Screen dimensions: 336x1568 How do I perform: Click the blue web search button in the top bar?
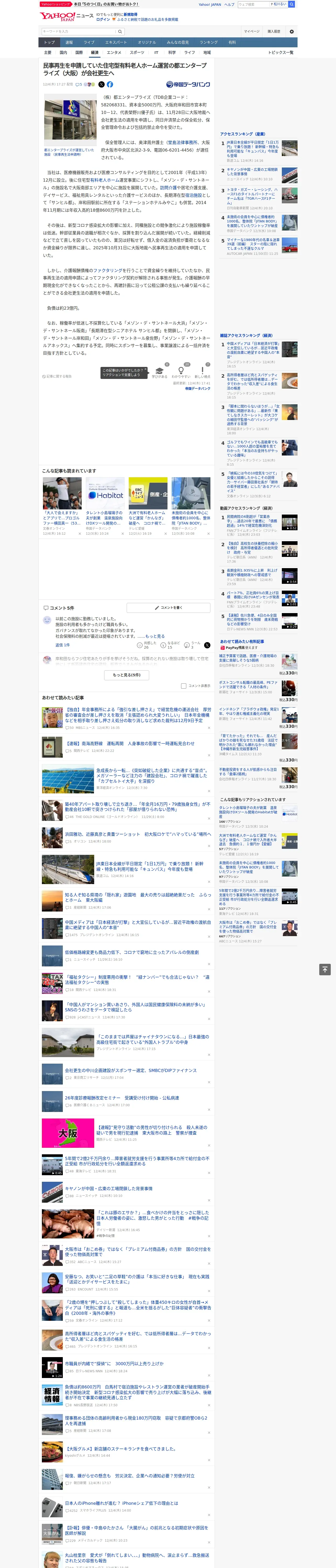pyautogui.click(x=292, y=4)
